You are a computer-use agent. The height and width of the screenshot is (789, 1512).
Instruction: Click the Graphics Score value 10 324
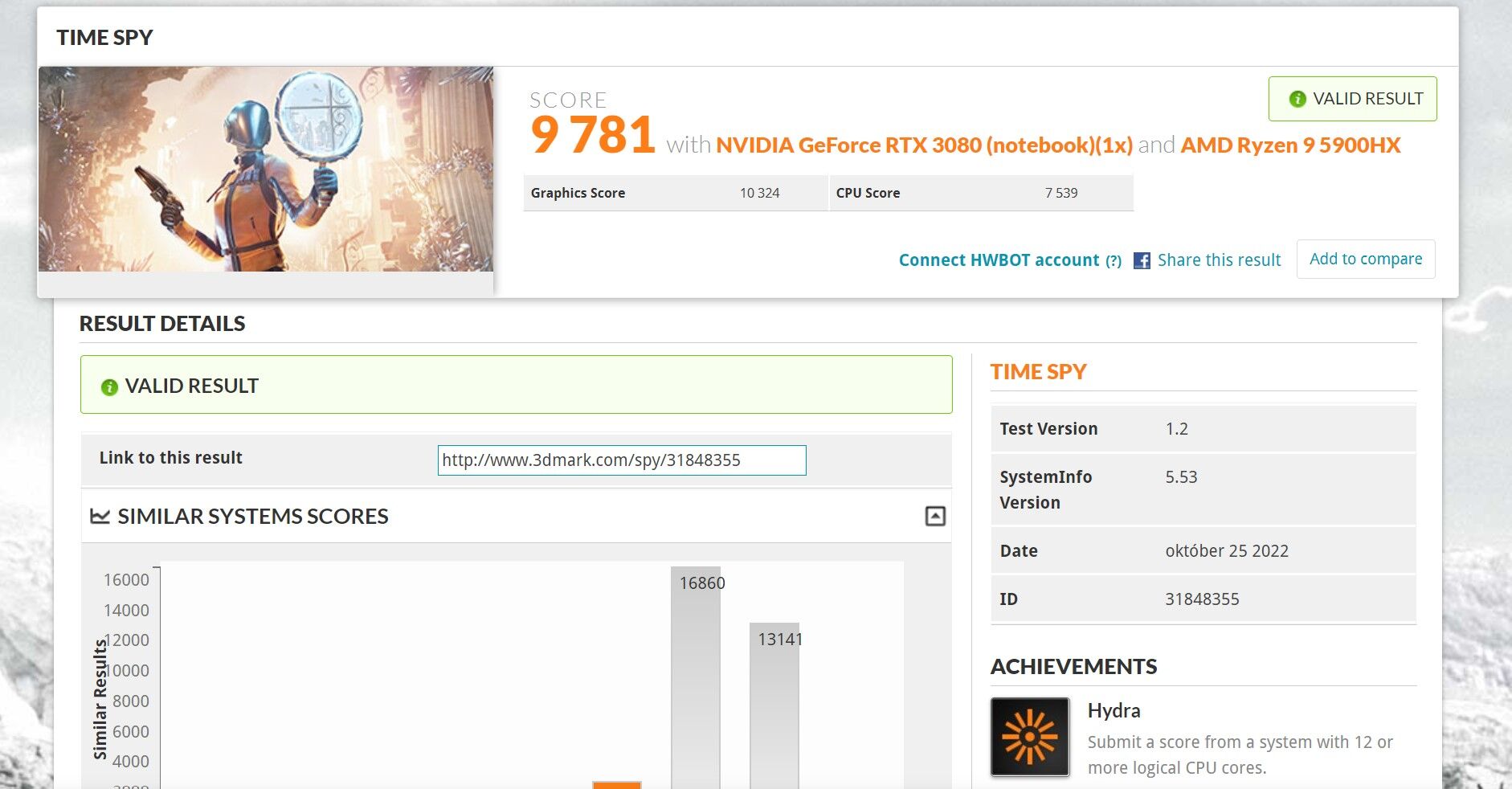point(759,193)
